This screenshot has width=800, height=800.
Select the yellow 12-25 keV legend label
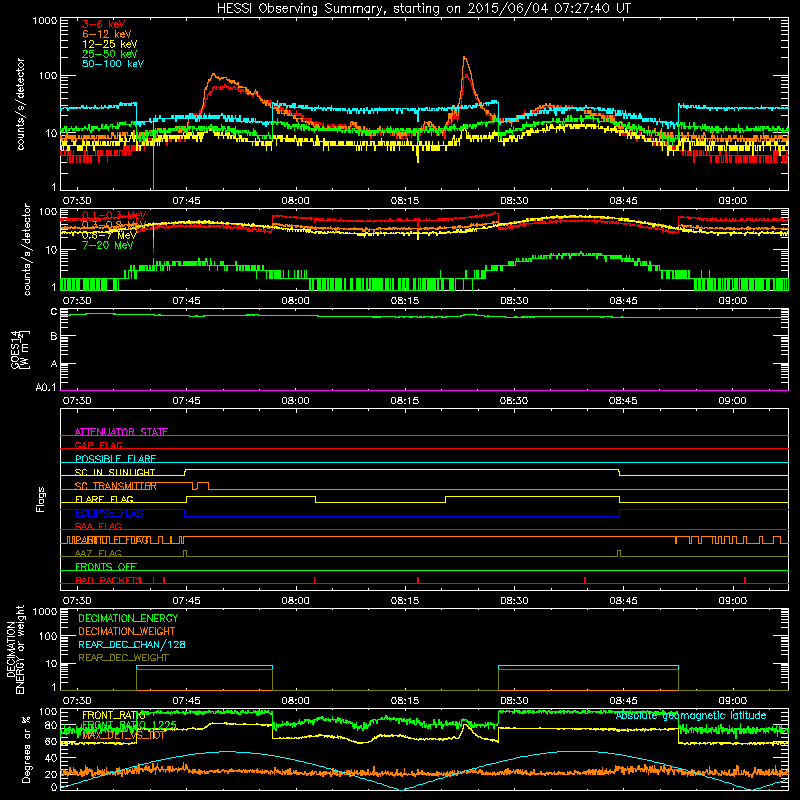110,44
